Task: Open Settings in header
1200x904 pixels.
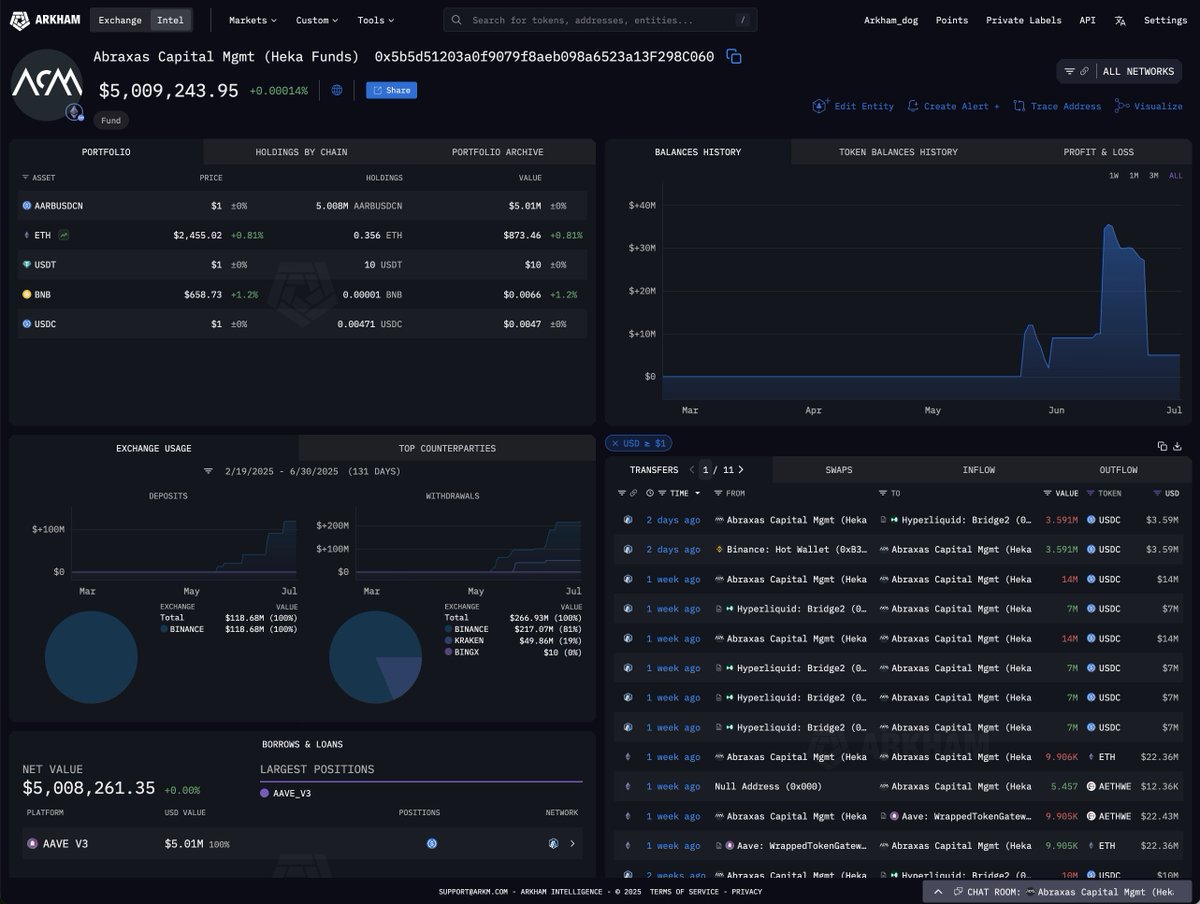Action: 1165,20
